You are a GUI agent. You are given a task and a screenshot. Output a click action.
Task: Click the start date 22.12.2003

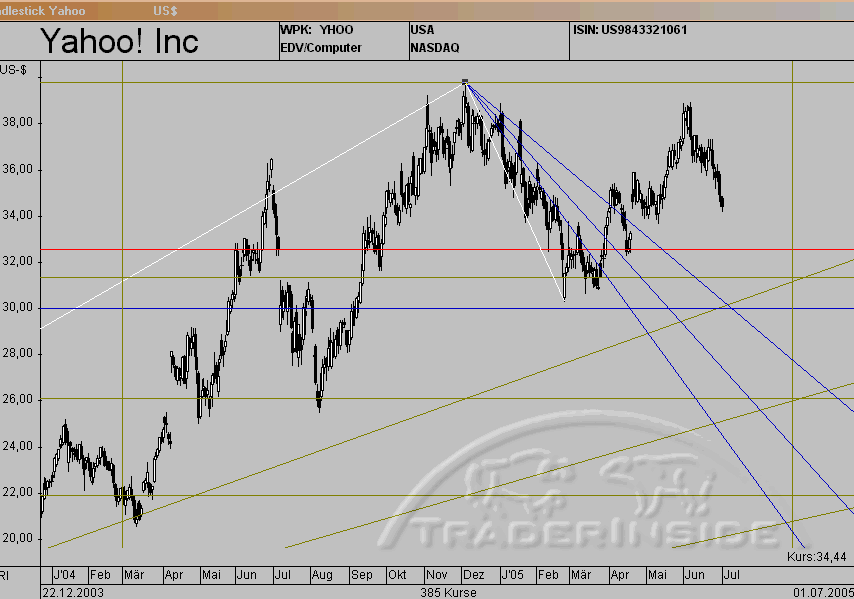(x=73, y=592)
